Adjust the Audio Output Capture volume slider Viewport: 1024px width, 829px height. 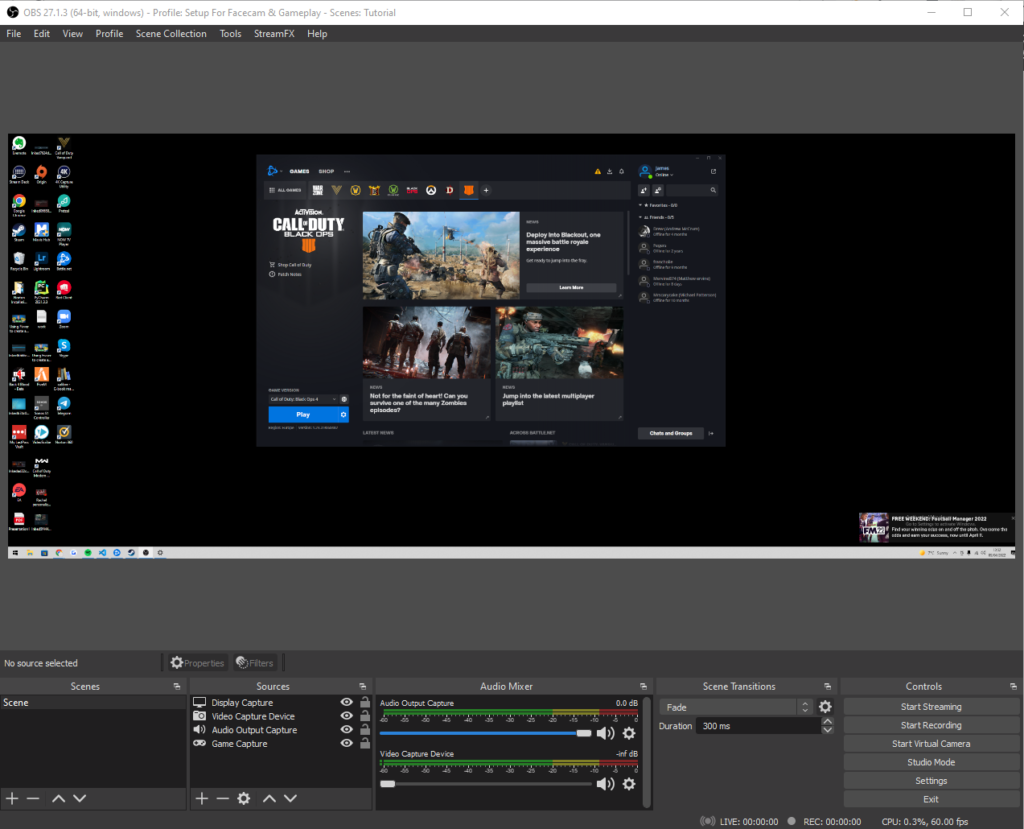[583, 733]
